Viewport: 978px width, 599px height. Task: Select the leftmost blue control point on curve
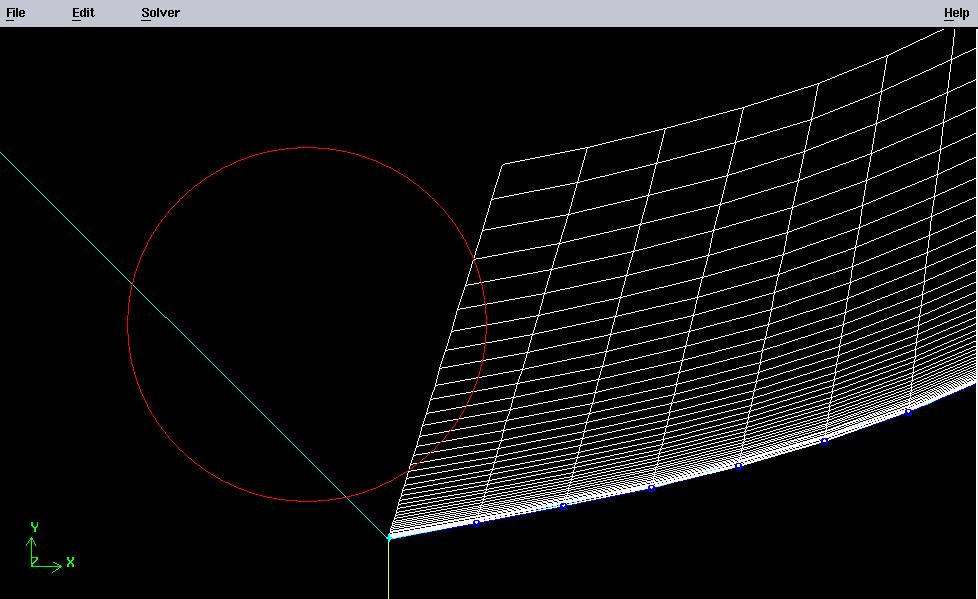(x=476, y=523)
